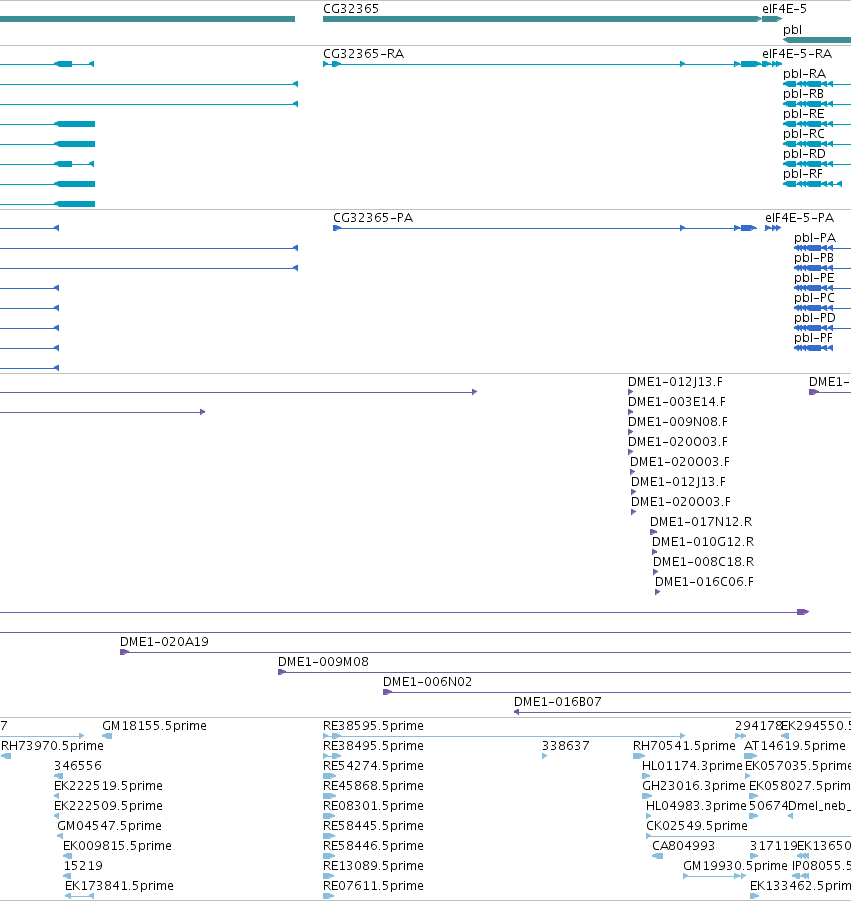The image size is (851, 901).
Task: Click the 317119 feature label
Action: click(x=773, y=846)
